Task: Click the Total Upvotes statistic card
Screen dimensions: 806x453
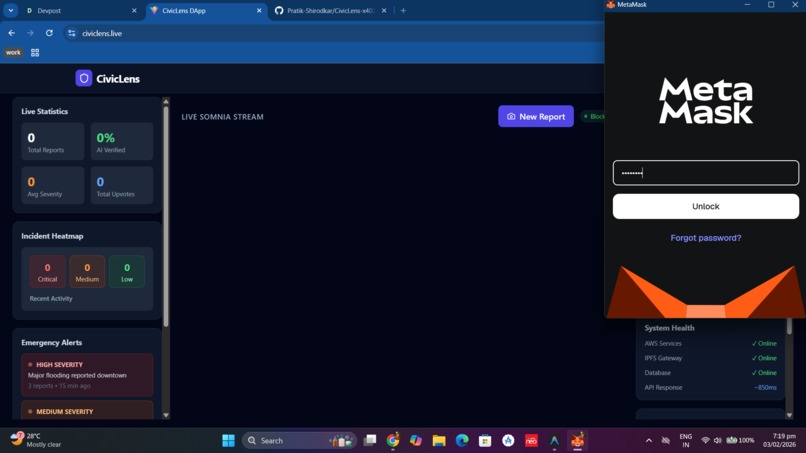Action: pos(122,185)
